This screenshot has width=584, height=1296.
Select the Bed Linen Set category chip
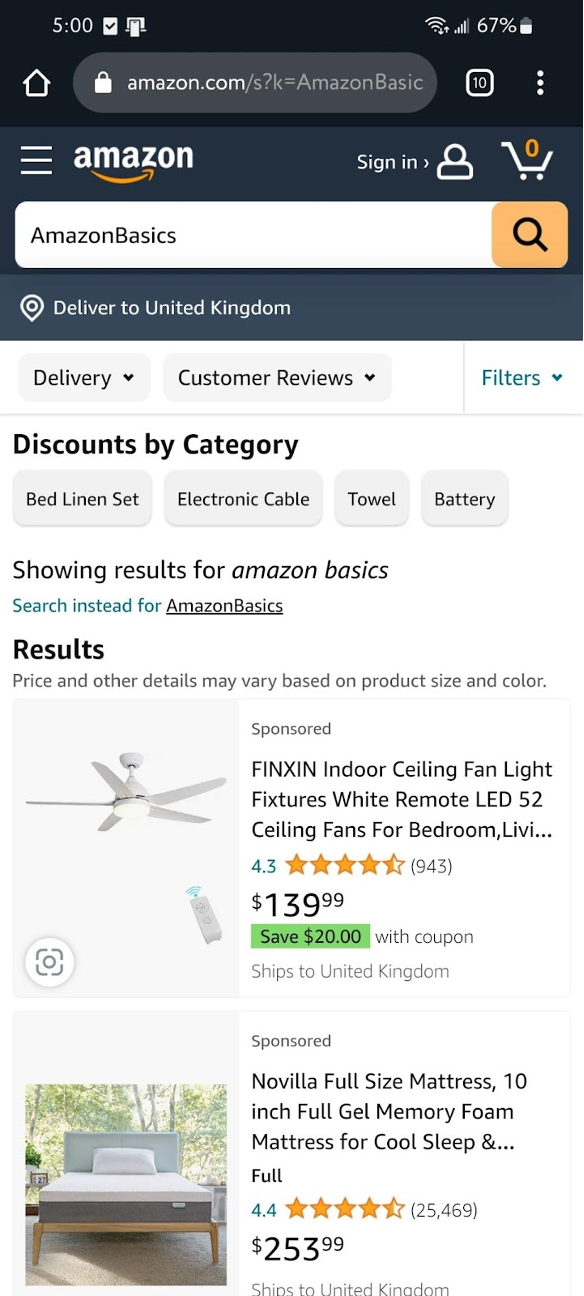(x=82, y=499)
